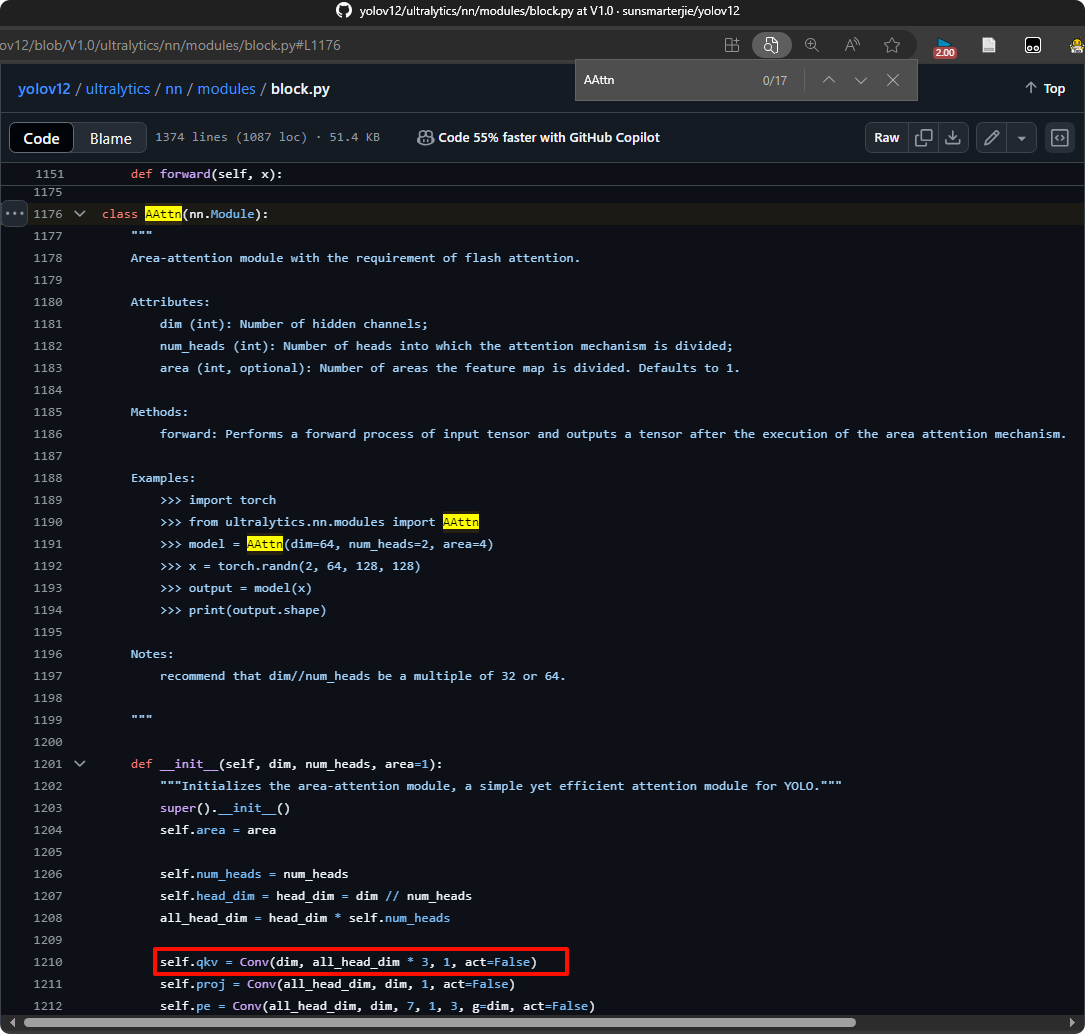Click the Raw button

(886, 137)
